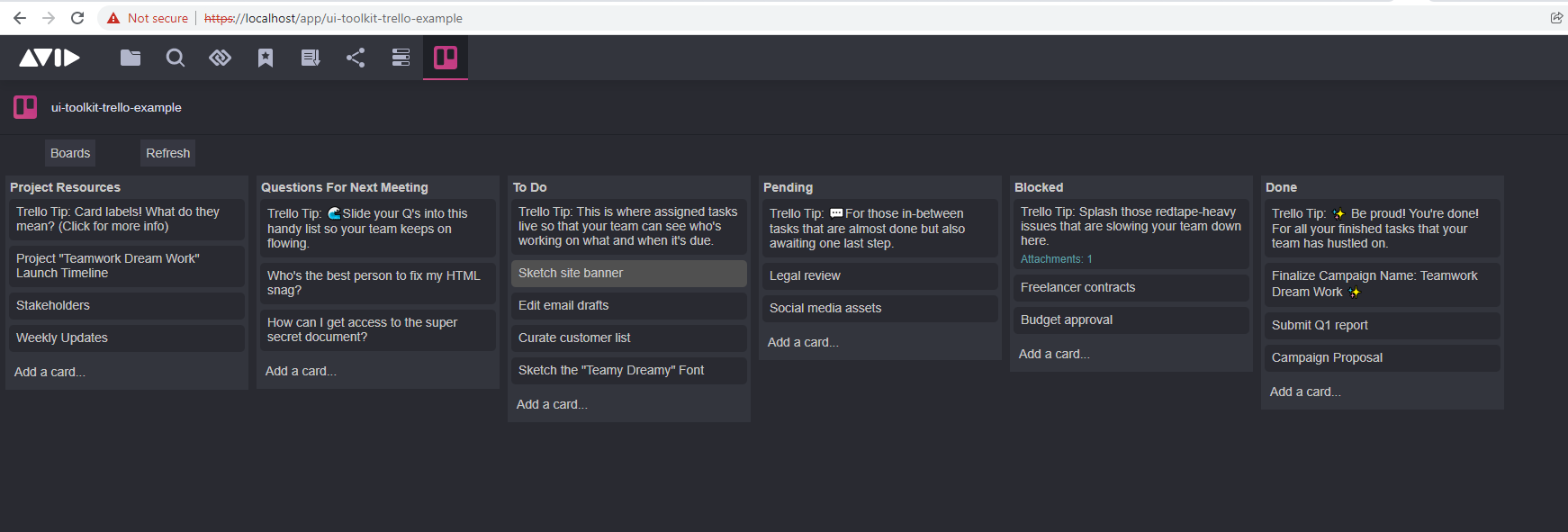
Task: Open the server stack icon in toolbar
Action: point(401,58)
